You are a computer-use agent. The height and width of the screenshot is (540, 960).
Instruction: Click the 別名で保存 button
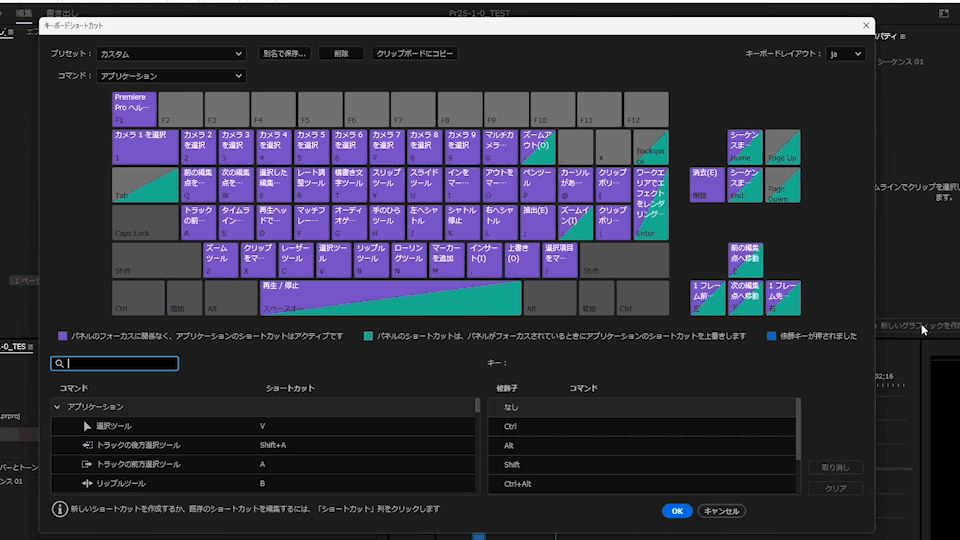pos(284,54)
